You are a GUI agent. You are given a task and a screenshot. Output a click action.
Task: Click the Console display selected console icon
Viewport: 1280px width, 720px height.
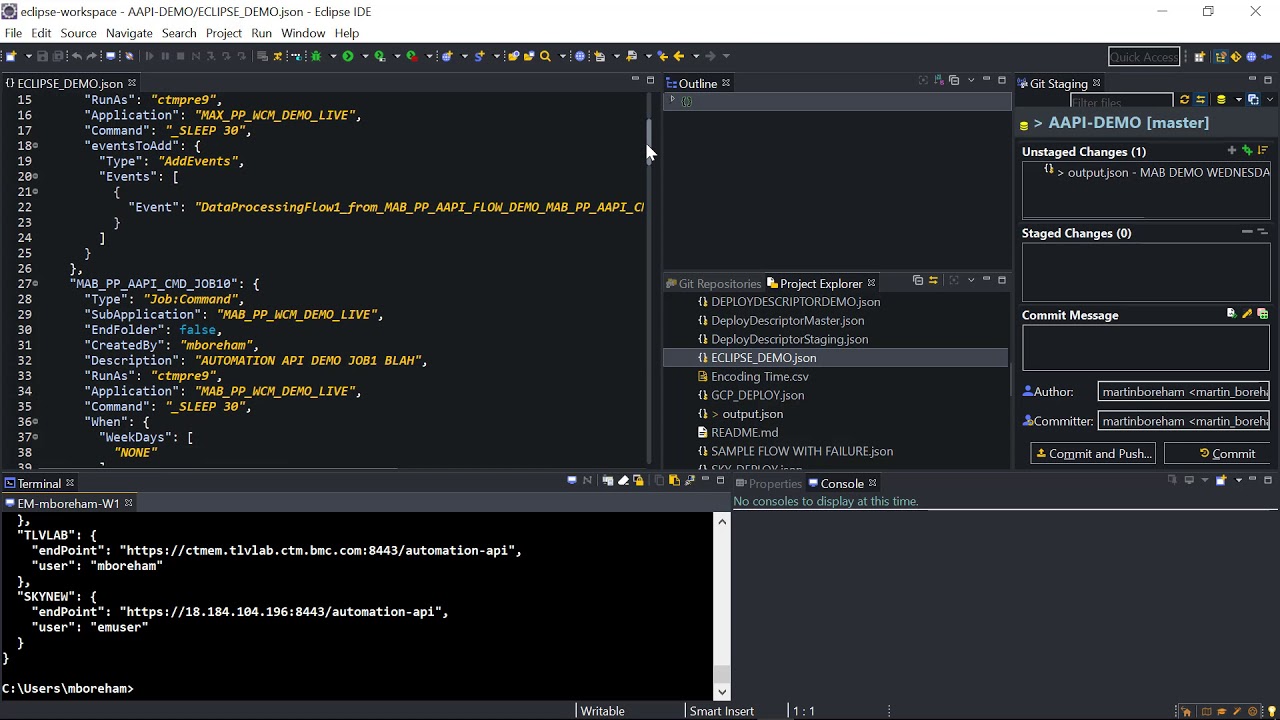pyautogui.click(x=1189, y=481)
